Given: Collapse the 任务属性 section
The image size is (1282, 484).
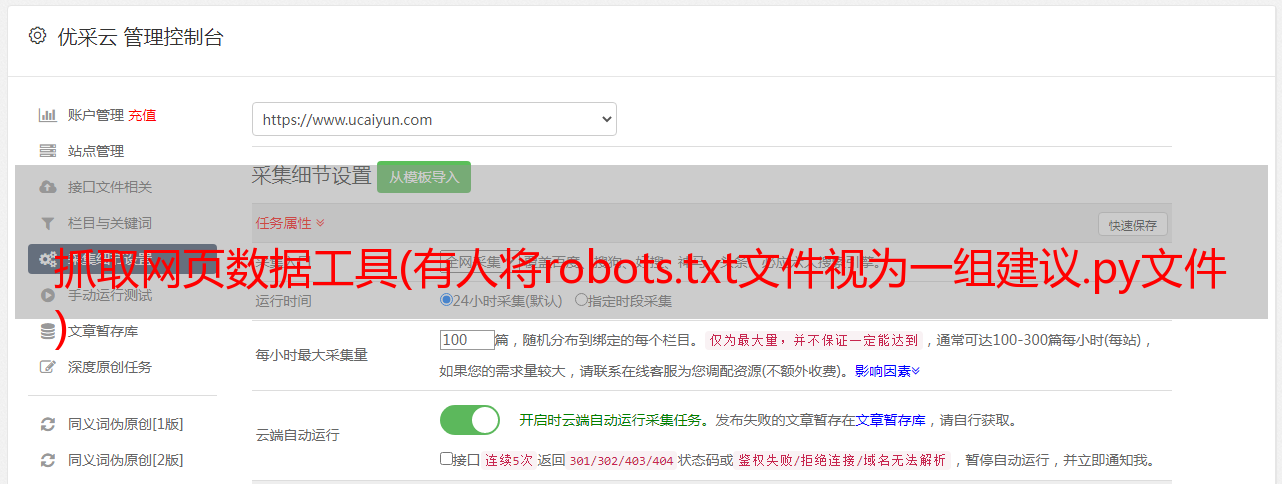Looking at the screenshot, I should point(290,223).
